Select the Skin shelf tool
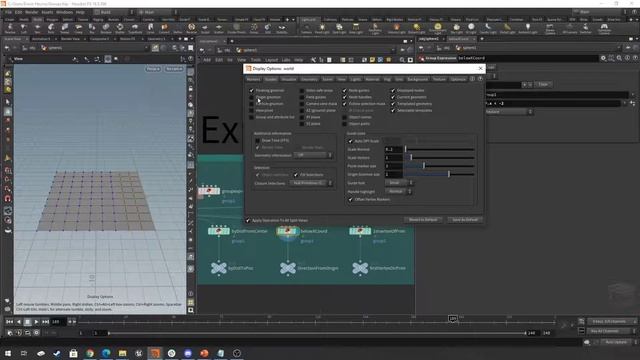The width and height of the screenshot is (640, 360). [37, 29]
